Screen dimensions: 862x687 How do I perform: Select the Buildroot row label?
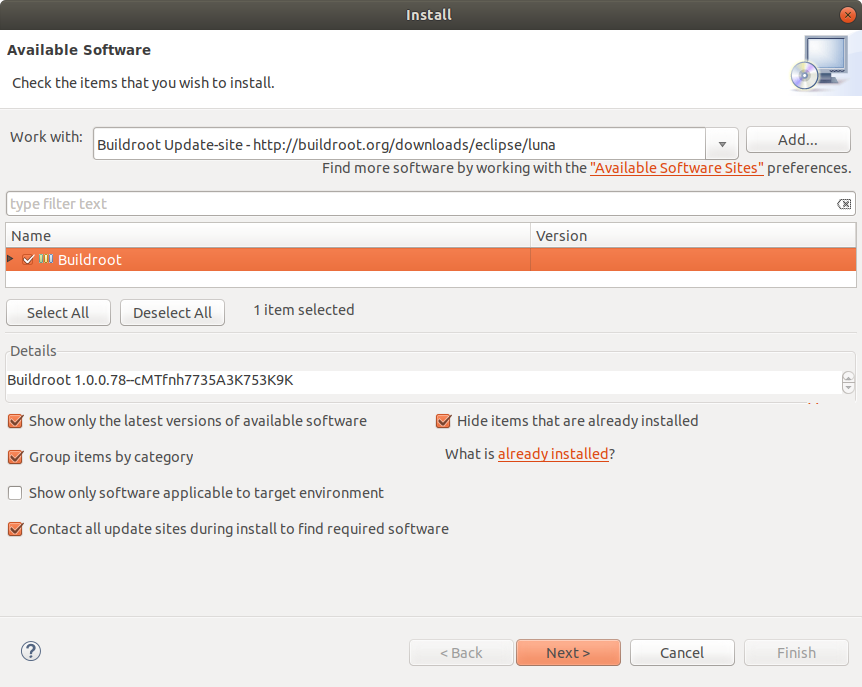click(x=90, y=259)
